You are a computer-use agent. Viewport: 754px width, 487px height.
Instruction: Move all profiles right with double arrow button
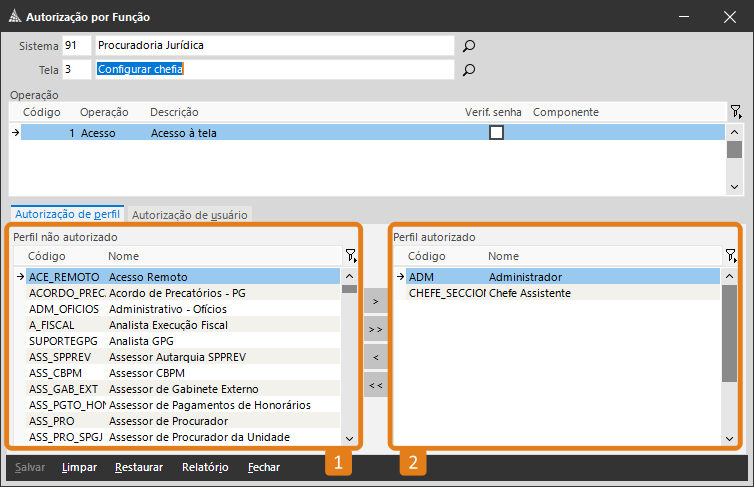pyautogui.click(x=375, y=329)
